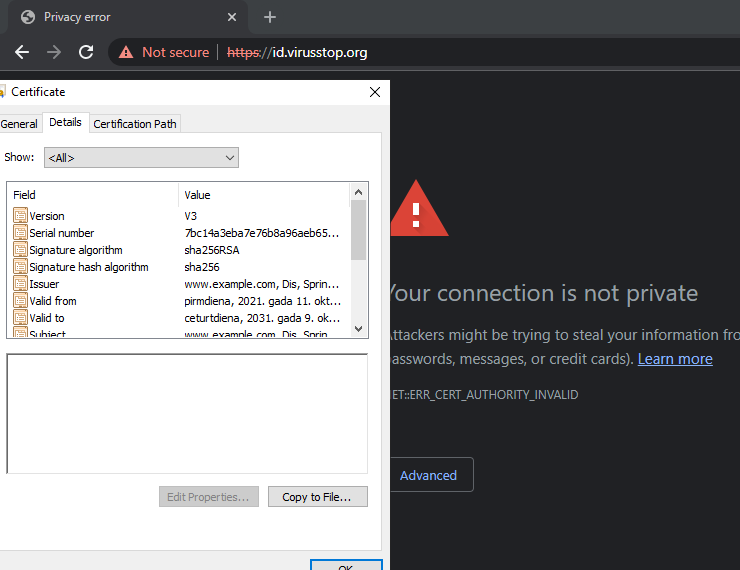Viewport: 740px width, 570px height.
Task: Click the Signature hash algorithm field icon
Action: [x=20, y=267]
